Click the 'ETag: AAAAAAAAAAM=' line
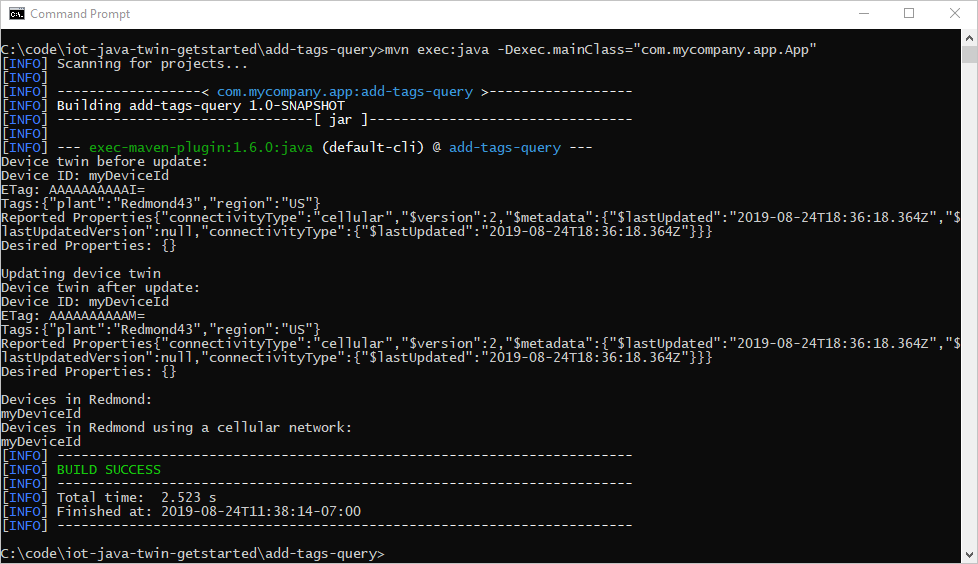The height and width of the screenshot is (564, 978). [73, 316]
